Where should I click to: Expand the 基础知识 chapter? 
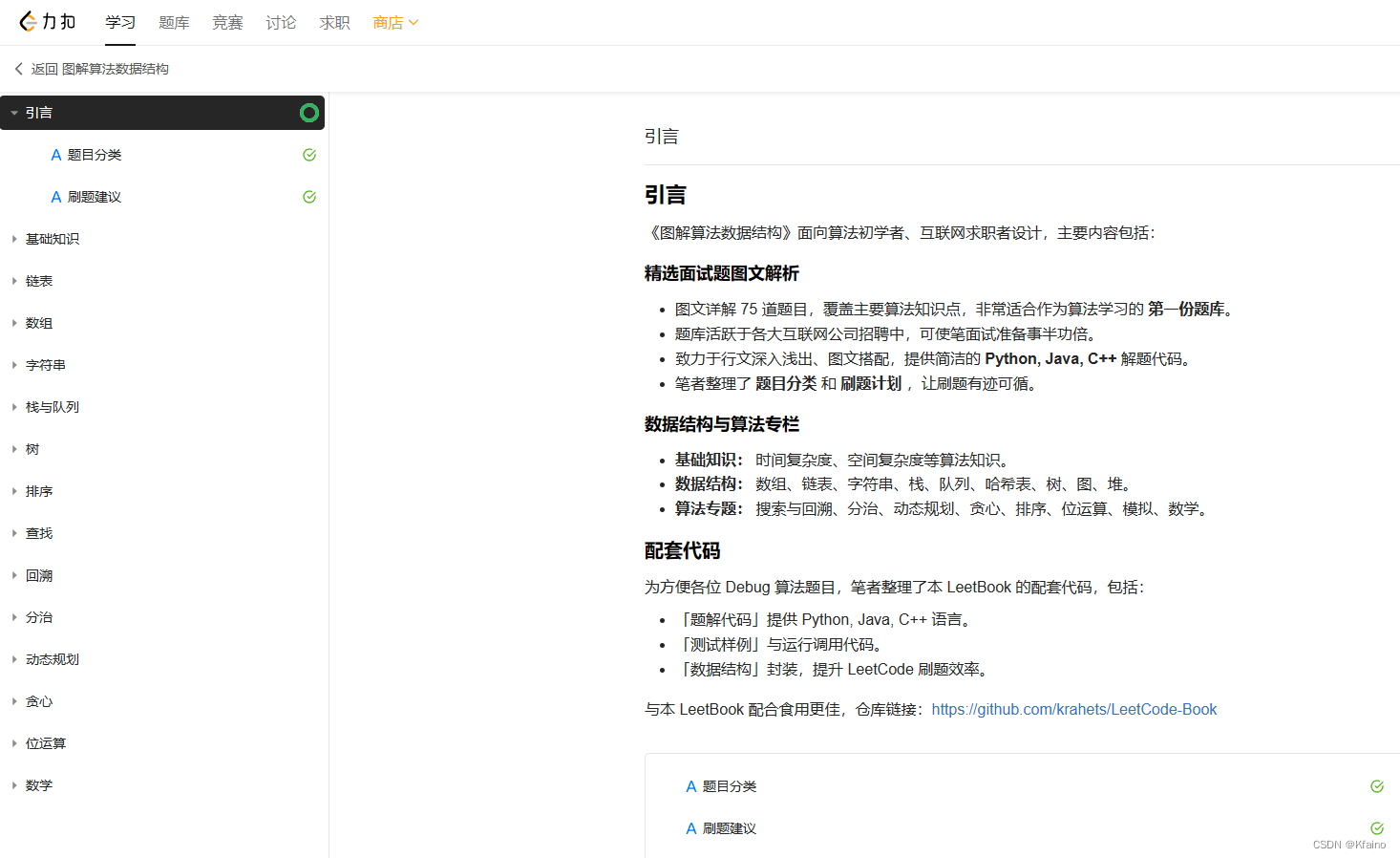tap(14, 239)
